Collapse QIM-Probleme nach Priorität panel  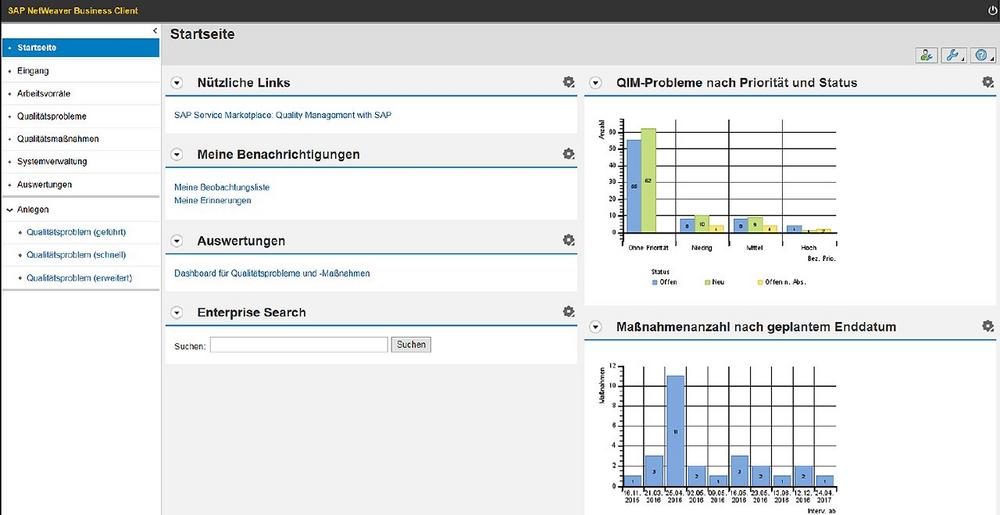click(596, 83)
